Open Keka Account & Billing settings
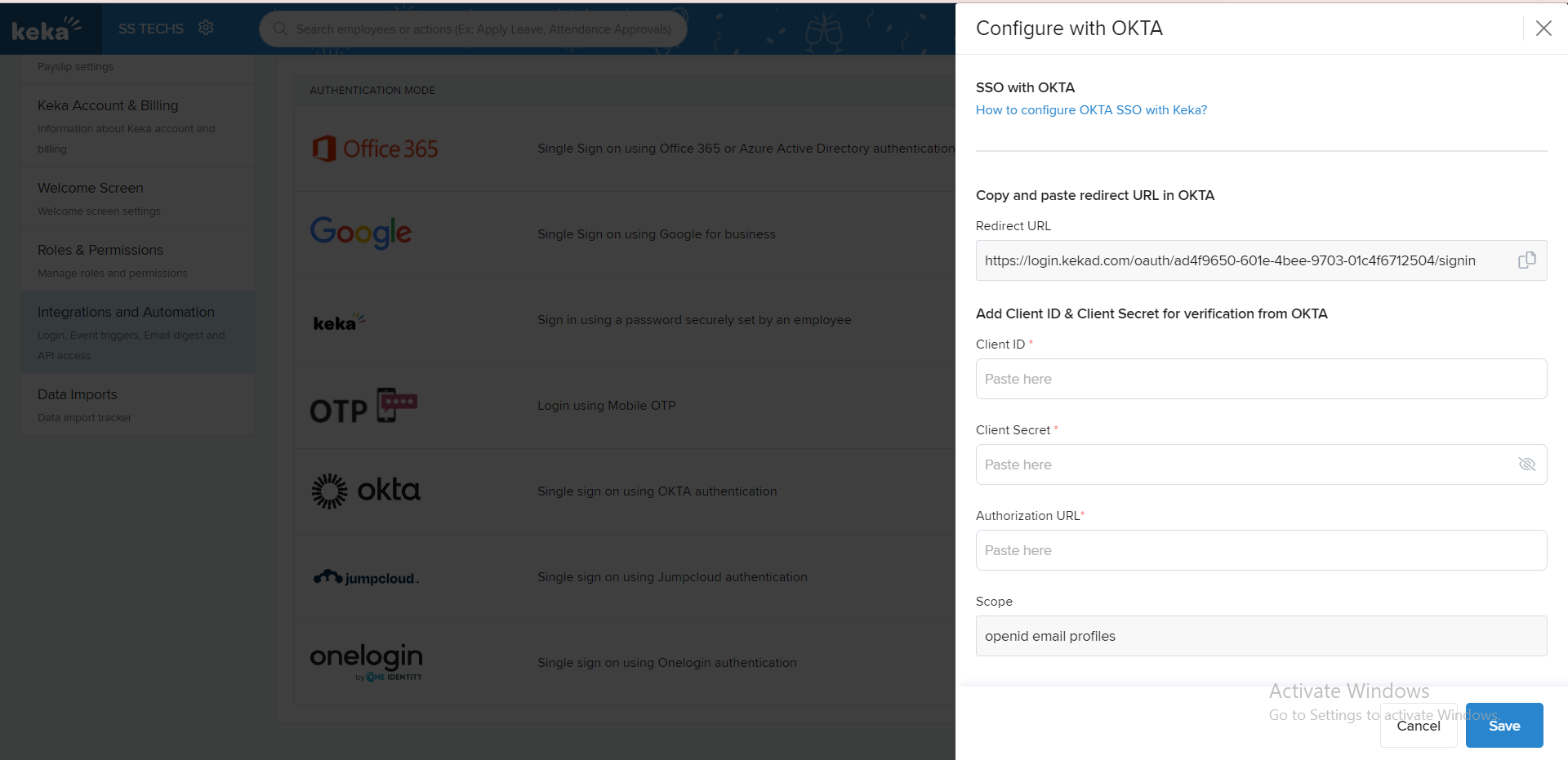The image size is (1568, 760). 138,126
